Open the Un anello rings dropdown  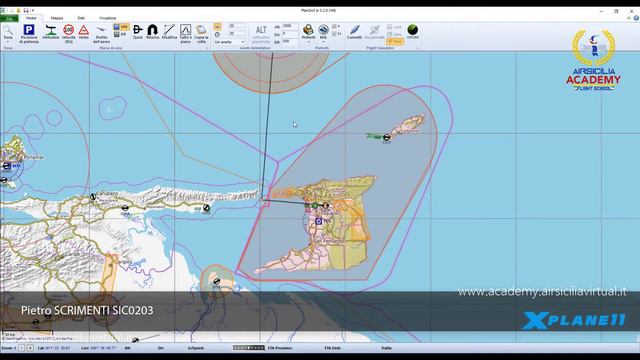pyautogui.click(x=229, y=42)
